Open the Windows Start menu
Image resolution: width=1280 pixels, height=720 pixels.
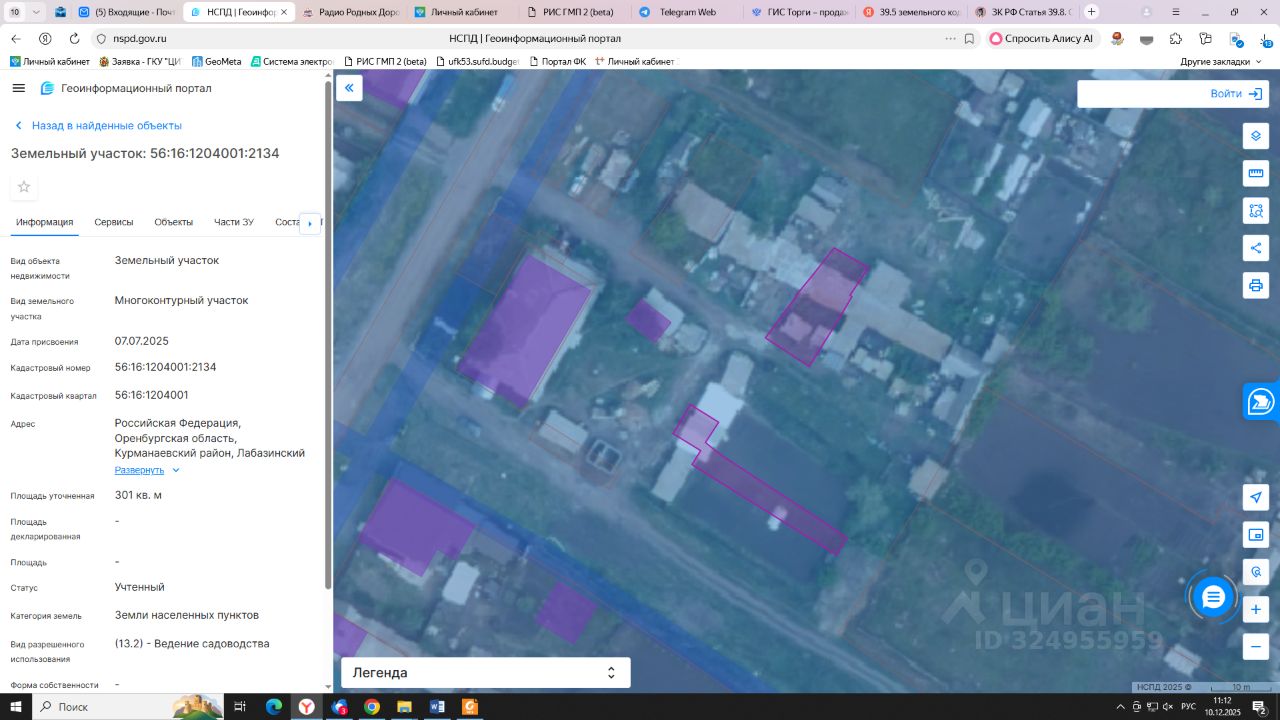[x=15, y=707]
